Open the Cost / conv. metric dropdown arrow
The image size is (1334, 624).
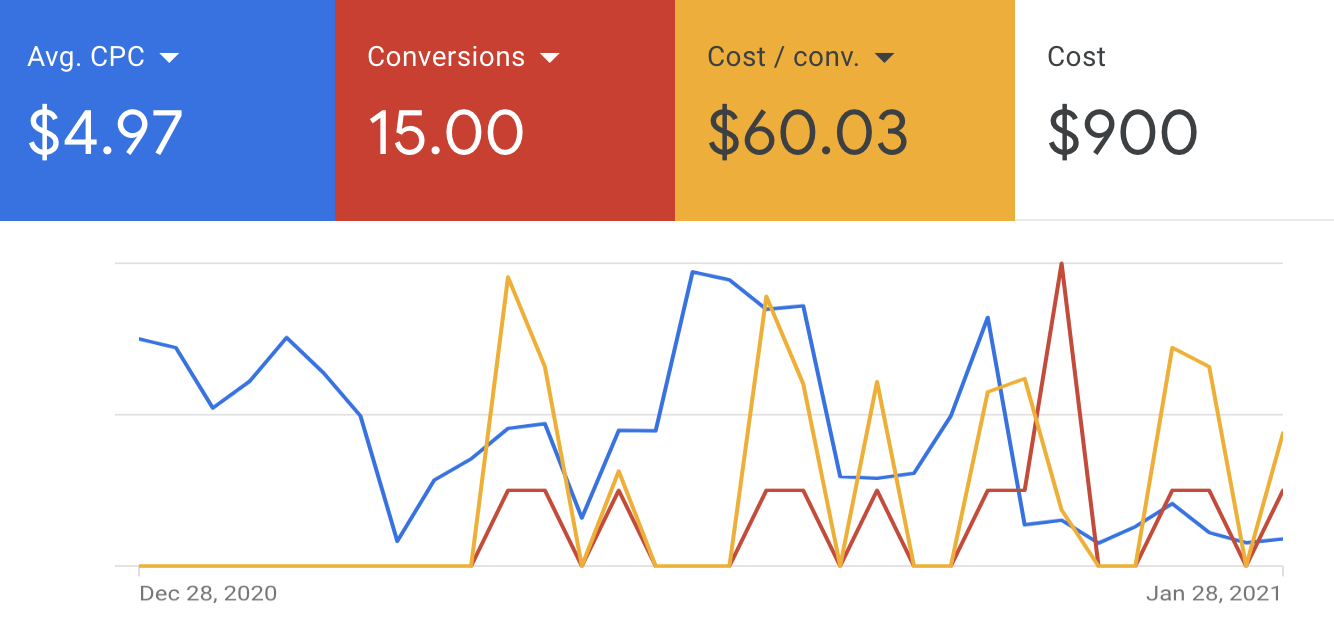[884, 58]
